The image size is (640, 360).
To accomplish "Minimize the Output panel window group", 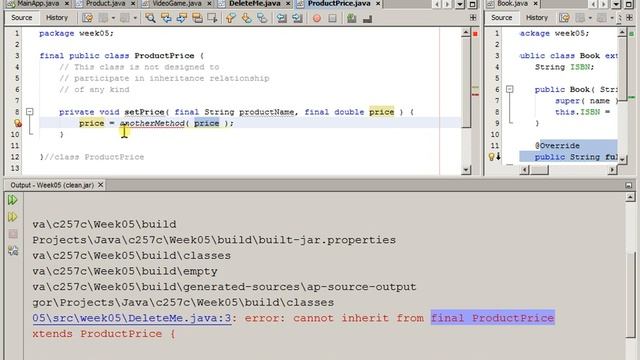I will (x=629, y=185).
